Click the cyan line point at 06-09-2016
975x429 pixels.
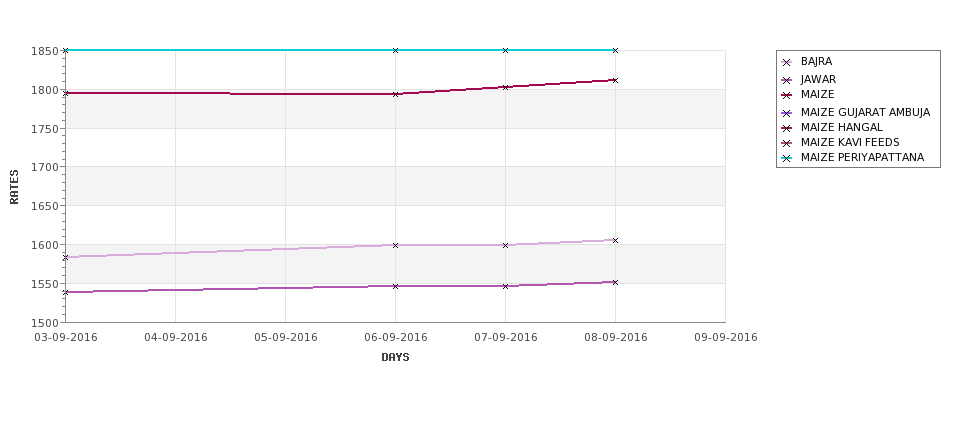pos(395,50)
